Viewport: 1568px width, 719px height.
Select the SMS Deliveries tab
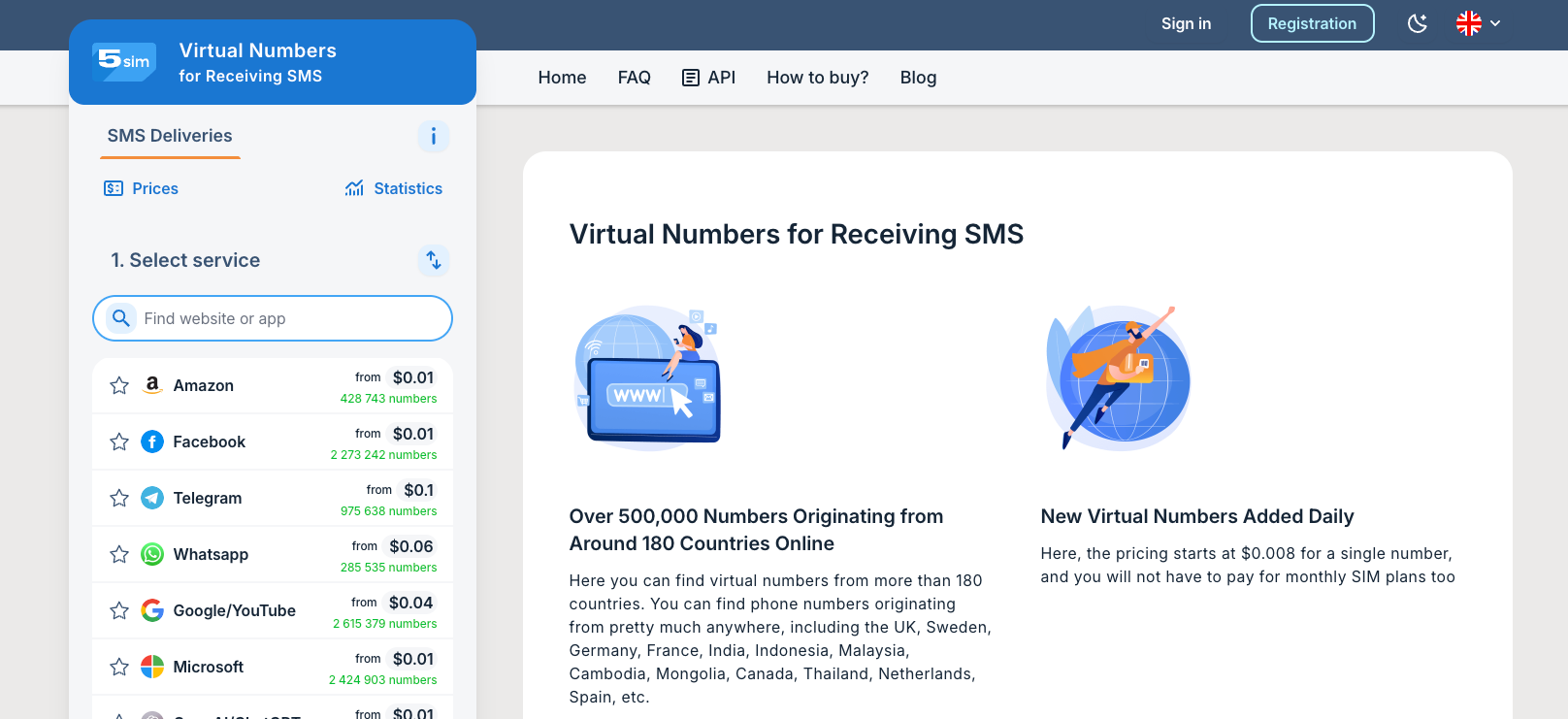tap(170, 136)
